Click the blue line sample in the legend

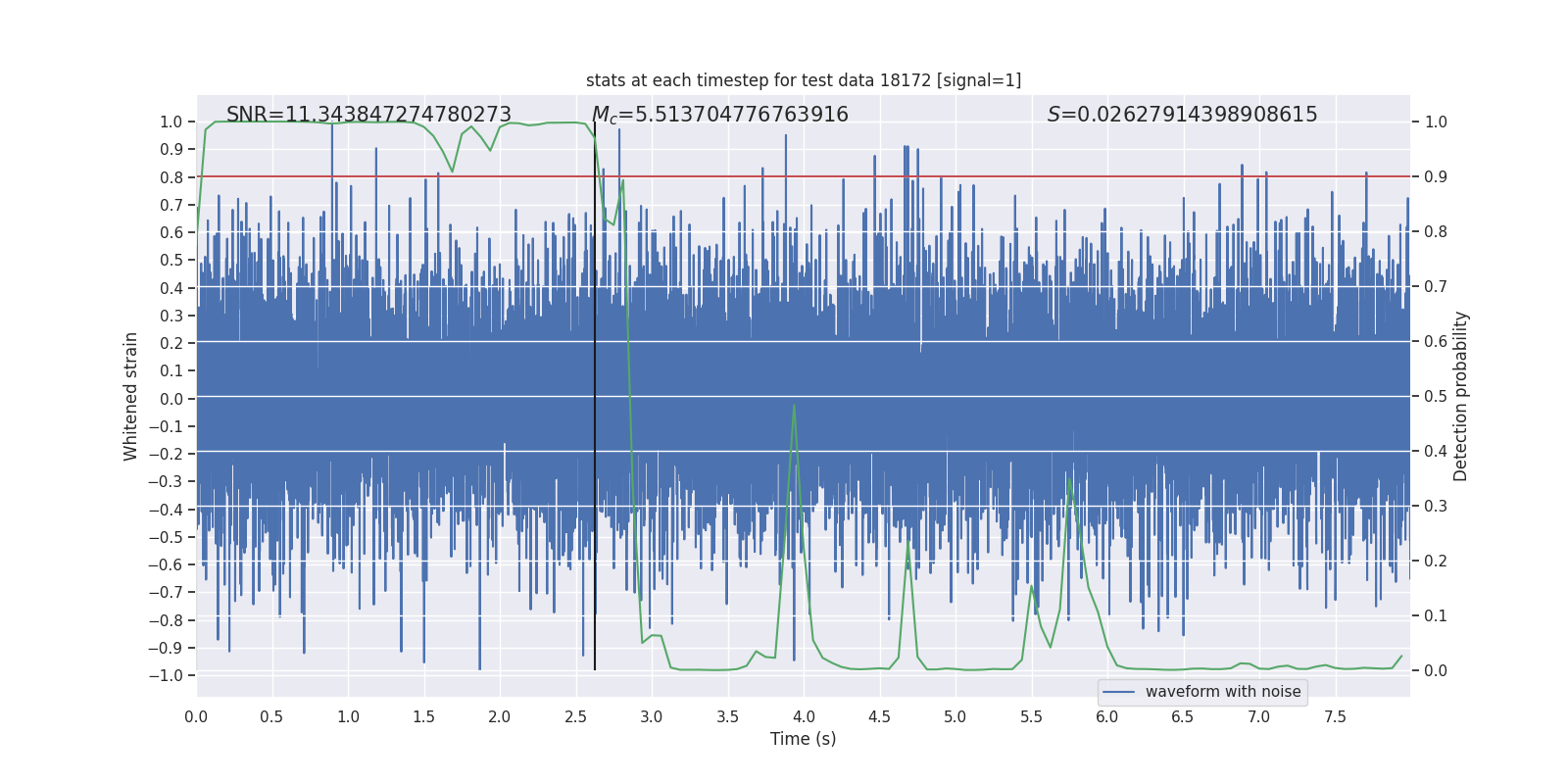pos(1119,692)
